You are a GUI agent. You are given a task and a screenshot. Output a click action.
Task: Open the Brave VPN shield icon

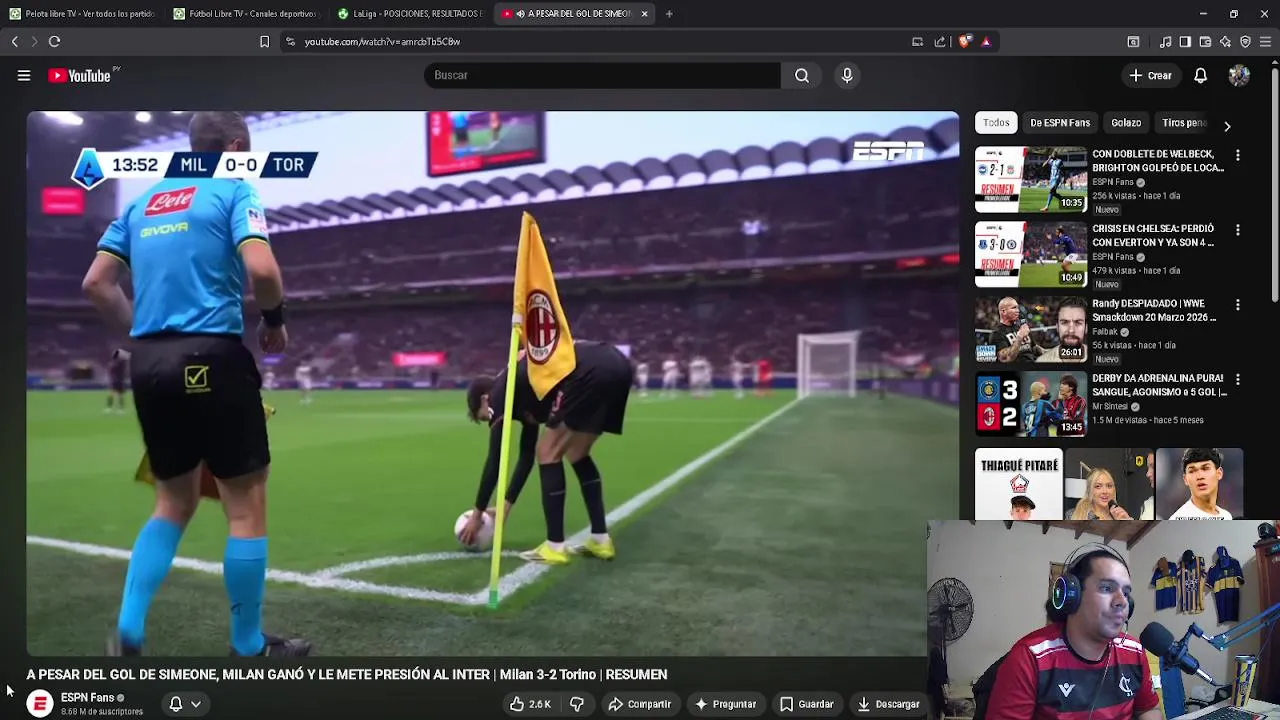pyautogui.click(x=1245, y=41)
